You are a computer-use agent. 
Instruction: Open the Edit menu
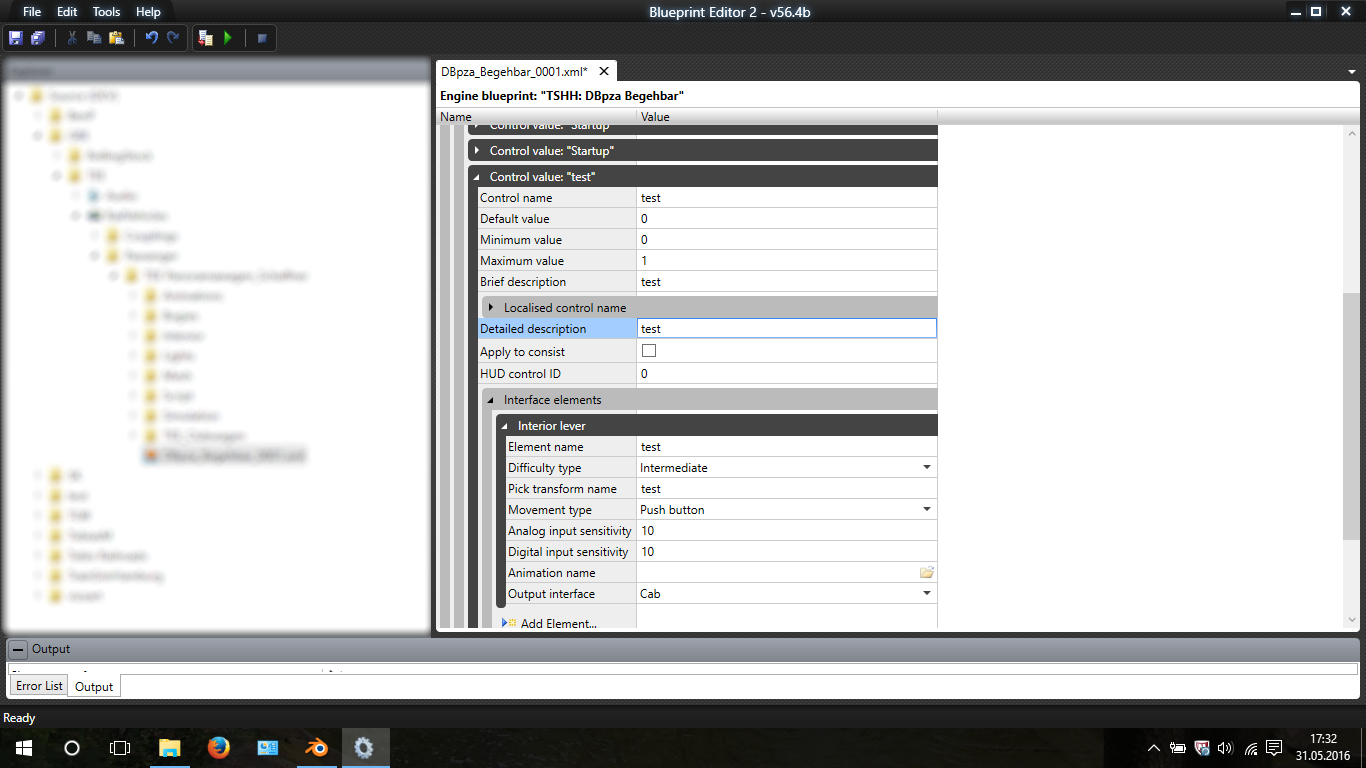click(x=67, y=12)
